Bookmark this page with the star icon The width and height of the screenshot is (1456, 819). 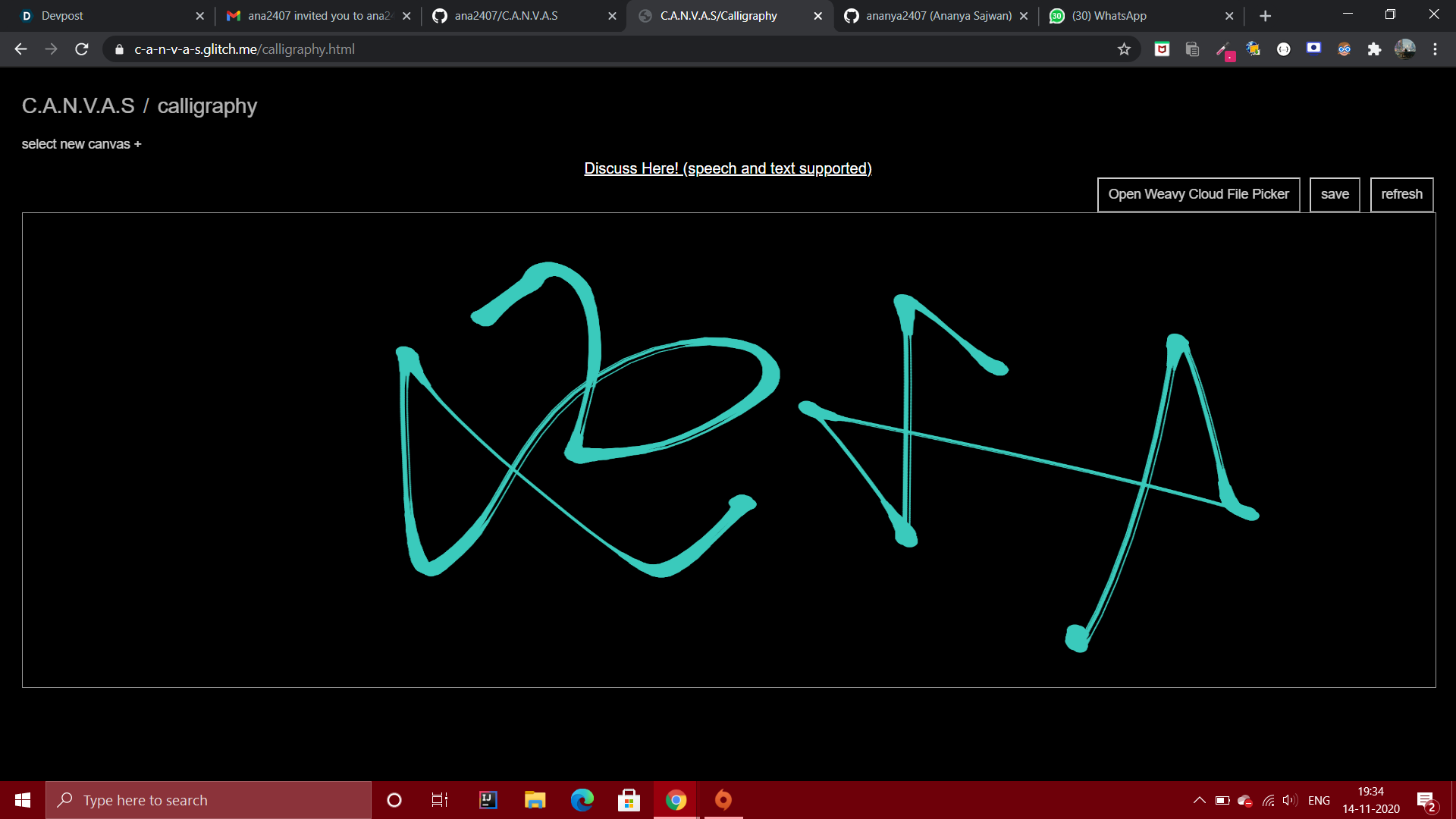1124,49
